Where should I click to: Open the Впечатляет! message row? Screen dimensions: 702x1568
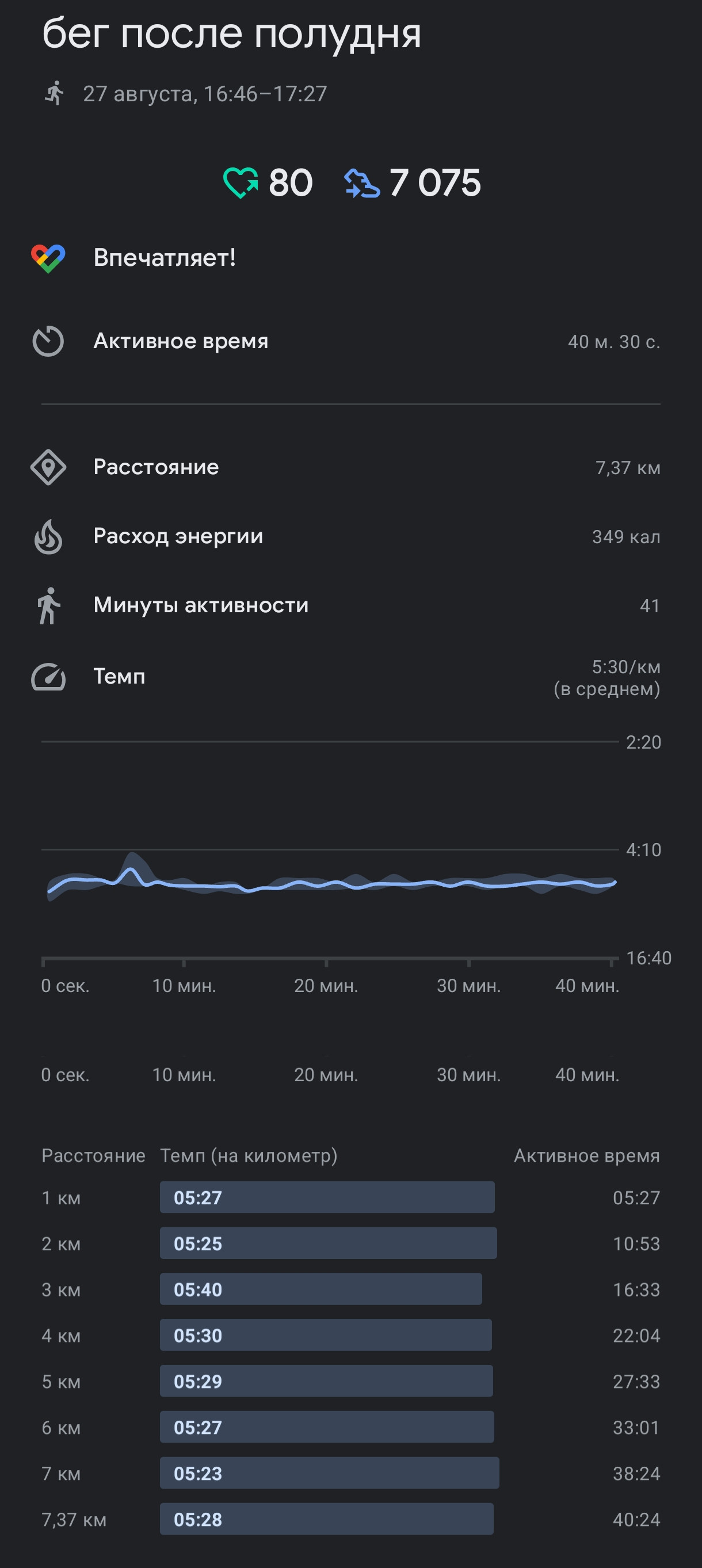pos(350,258)
